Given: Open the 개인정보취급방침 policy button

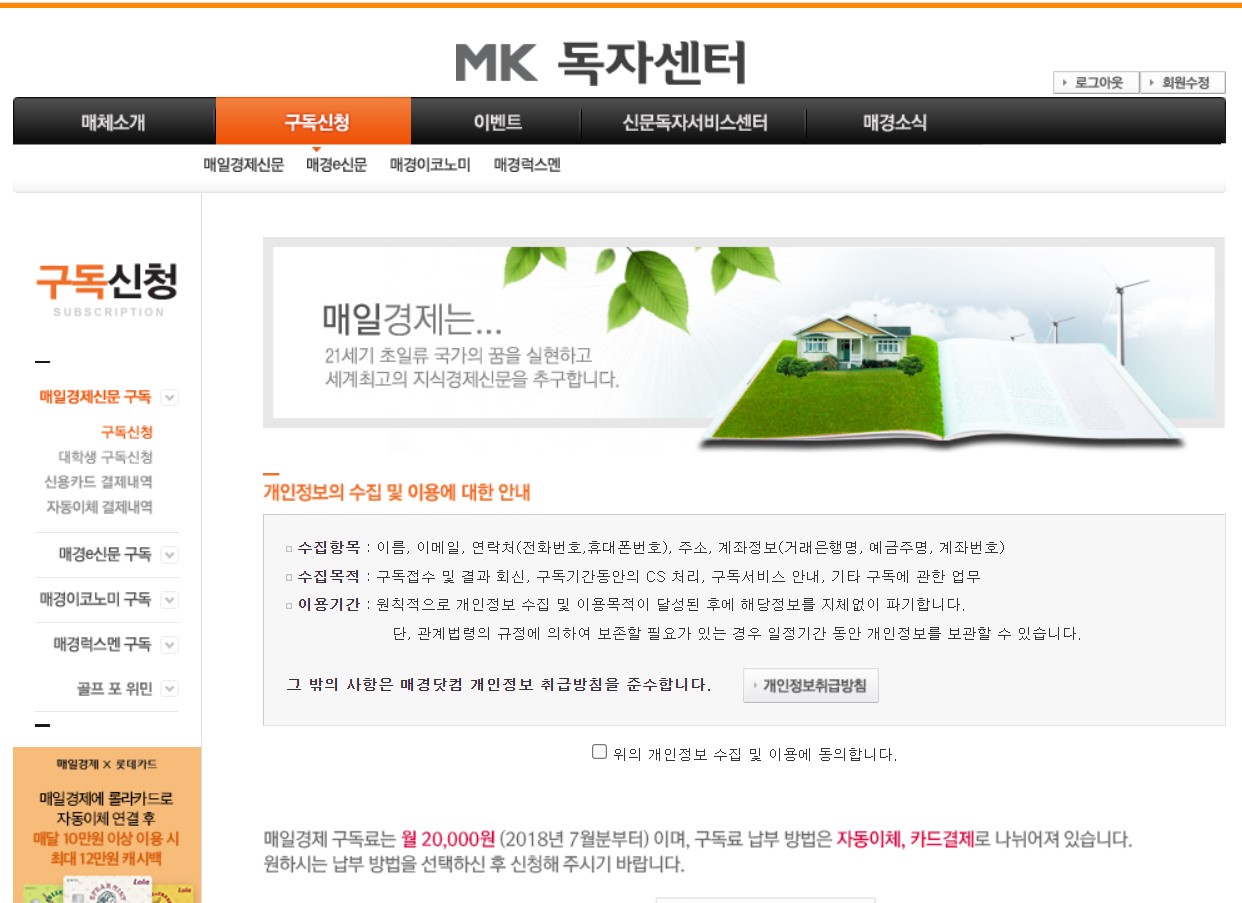Looking at the screenshot, I should (809, 686).
